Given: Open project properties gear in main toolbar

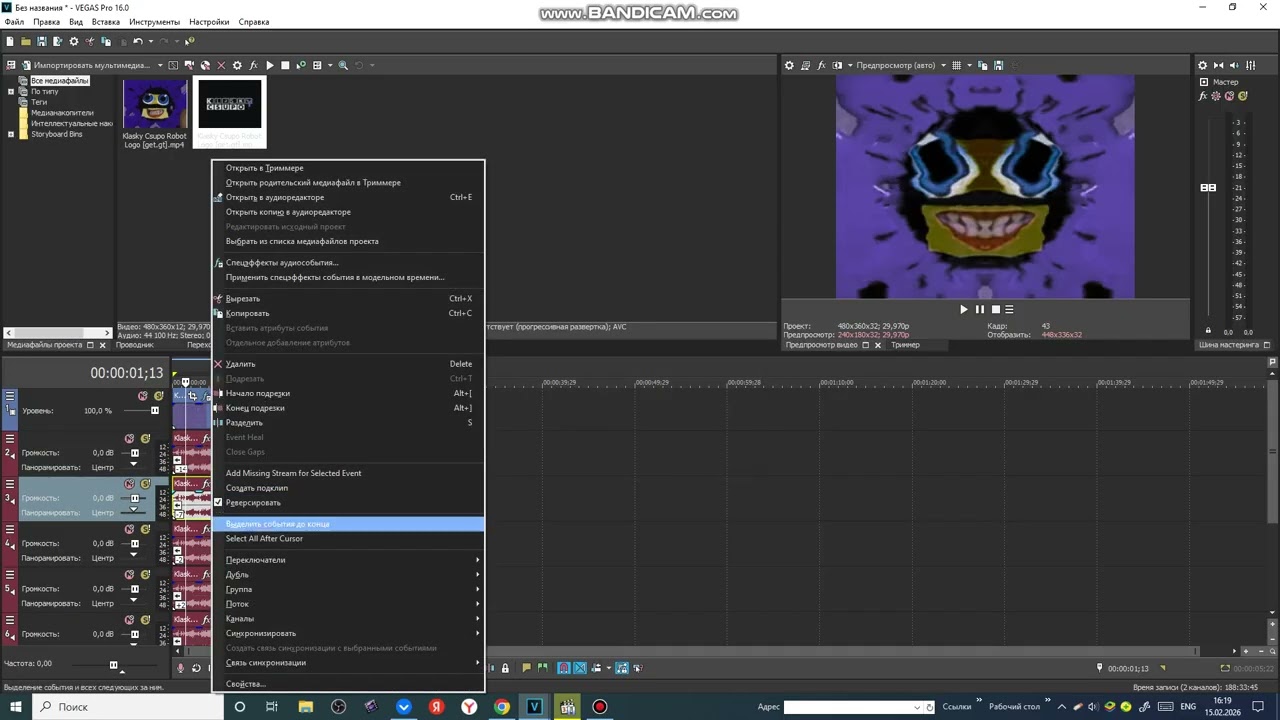Looking at the screenshot, I should (x=74, y=41).
